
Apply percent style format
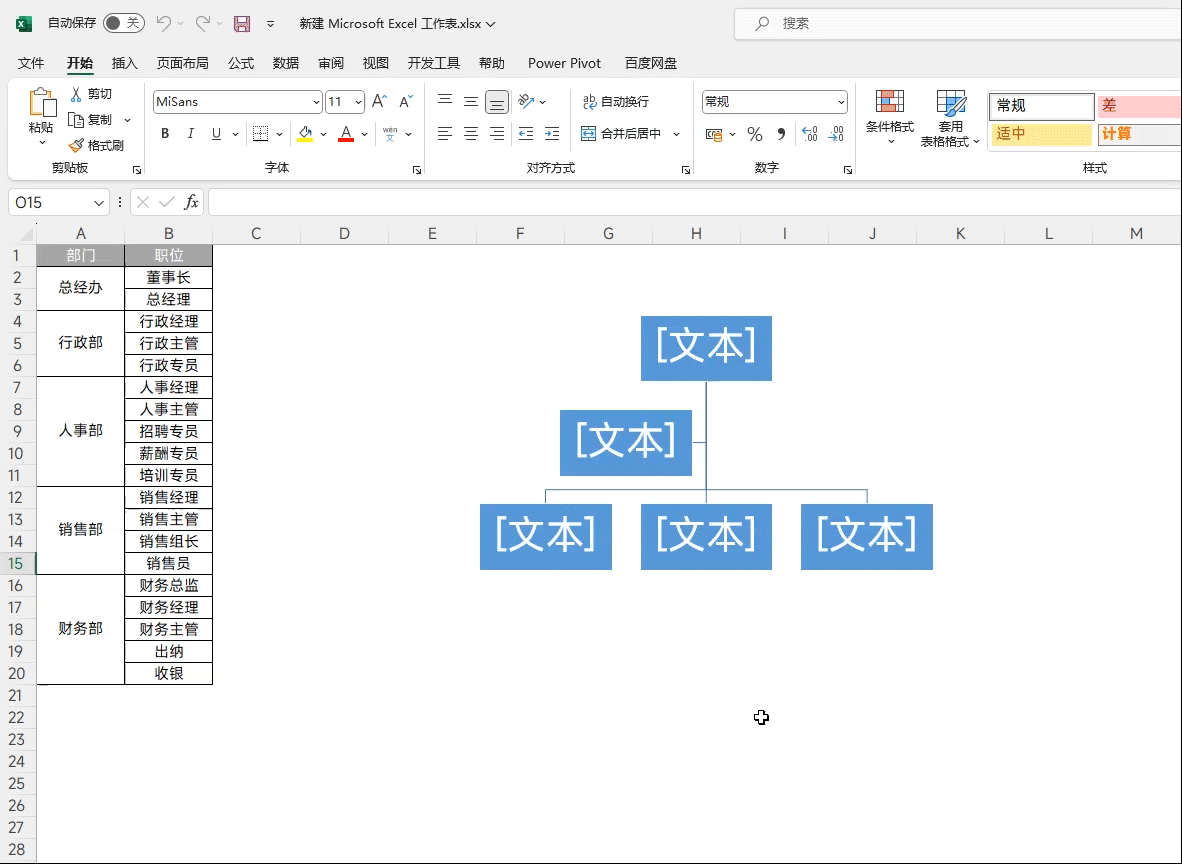tap(755, 134)
